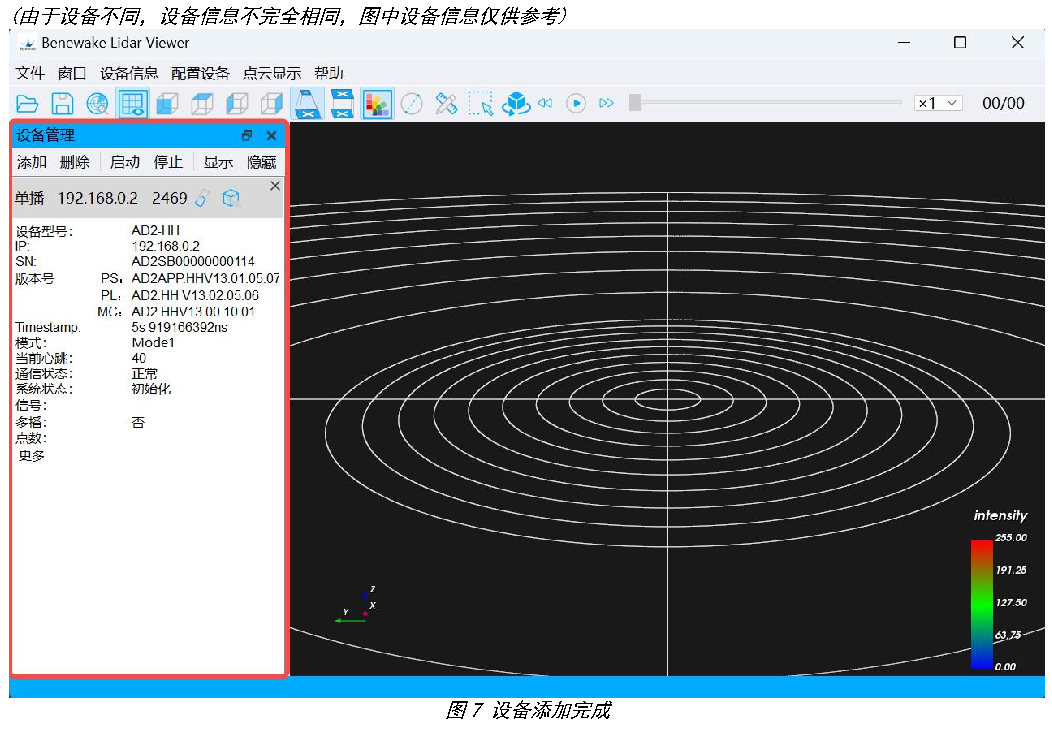Open the 设备信息 menu
1052x729 pixels.
[x=129, y=72]
